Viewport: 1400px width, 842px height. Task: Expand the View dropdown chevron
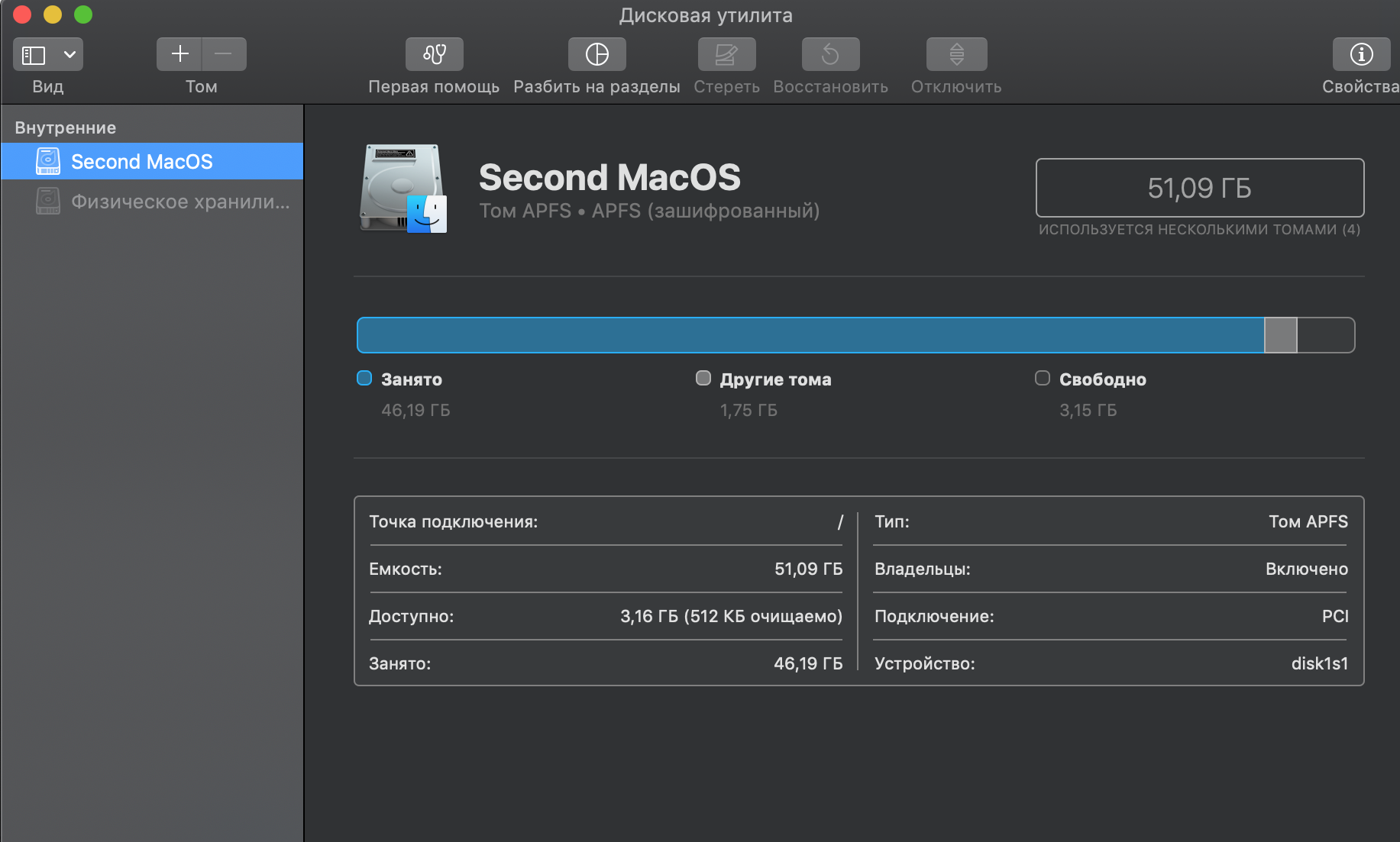(x=70, y=55)
